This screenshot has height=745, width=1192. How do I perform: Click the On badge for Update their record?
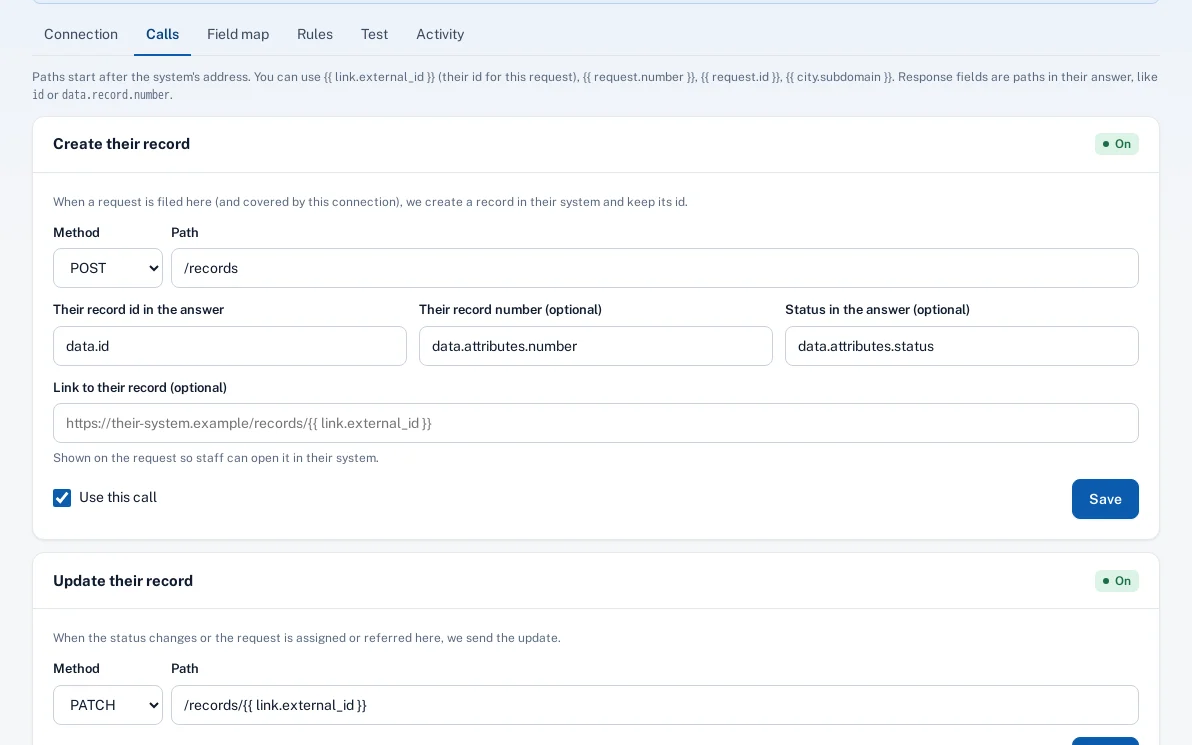(1117, 581)
